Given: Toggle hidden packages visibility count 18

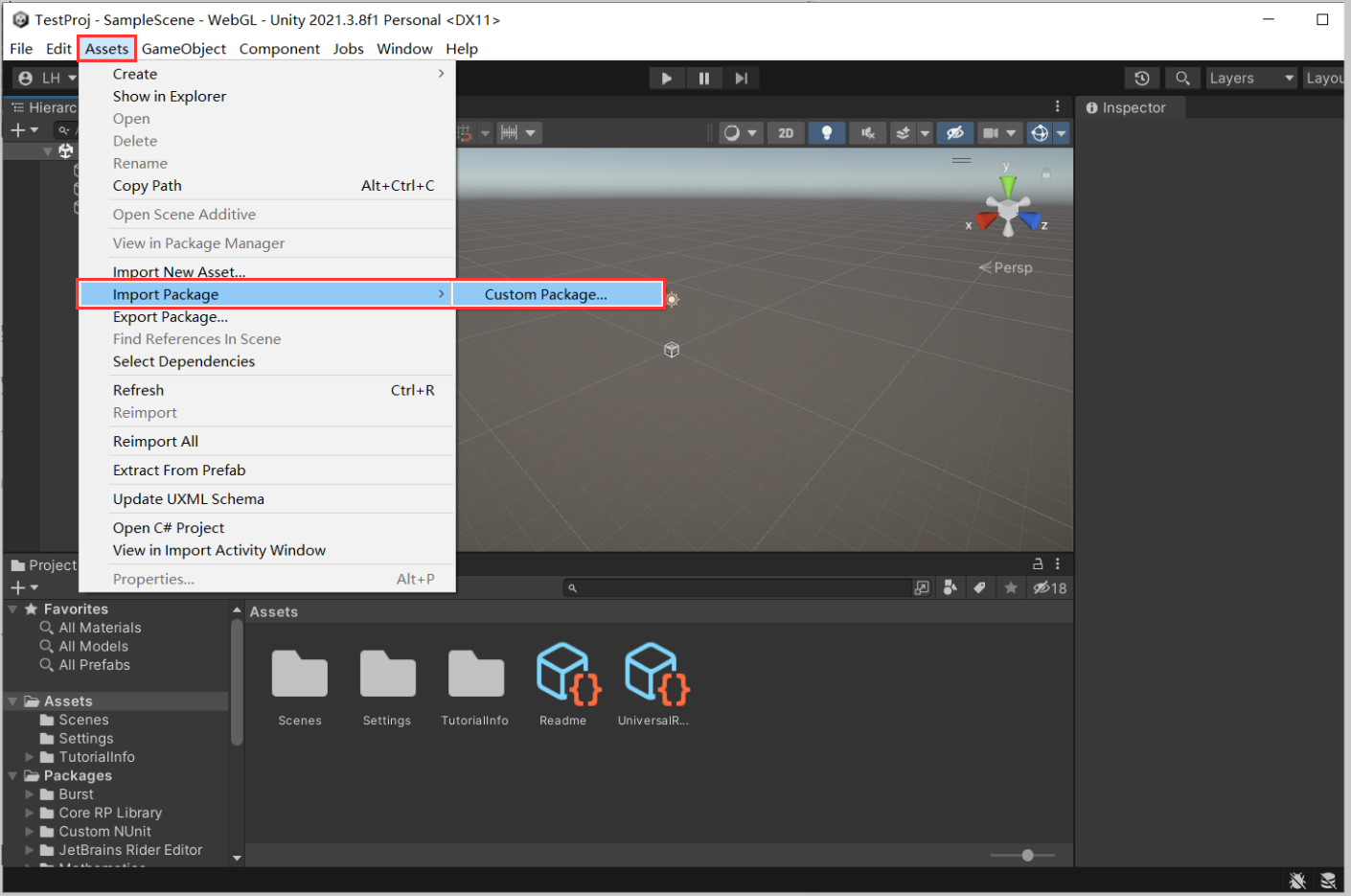Looking at the screenshot, I should tap(1050, 587).
